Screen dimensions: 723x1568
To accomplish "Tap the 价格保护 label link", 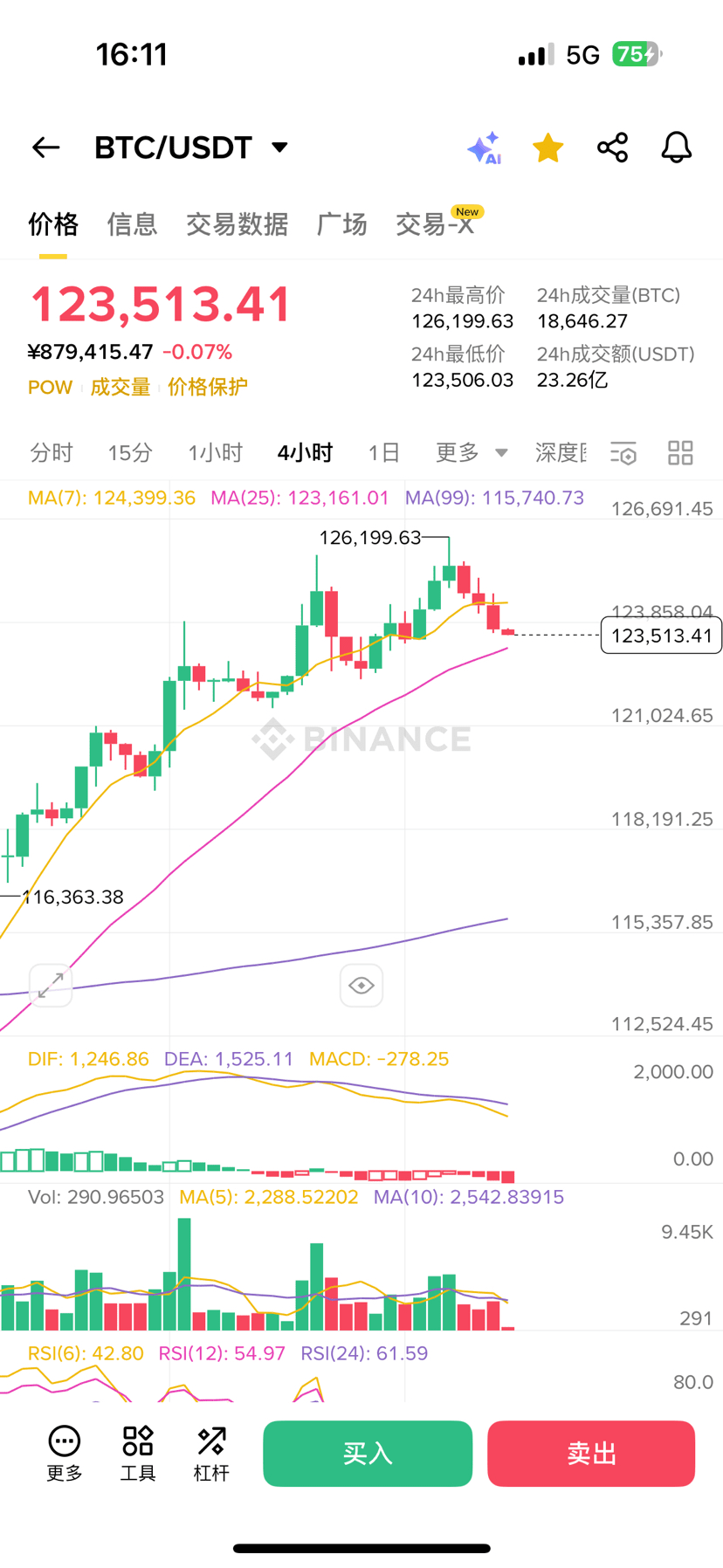I will pos(208,387).
